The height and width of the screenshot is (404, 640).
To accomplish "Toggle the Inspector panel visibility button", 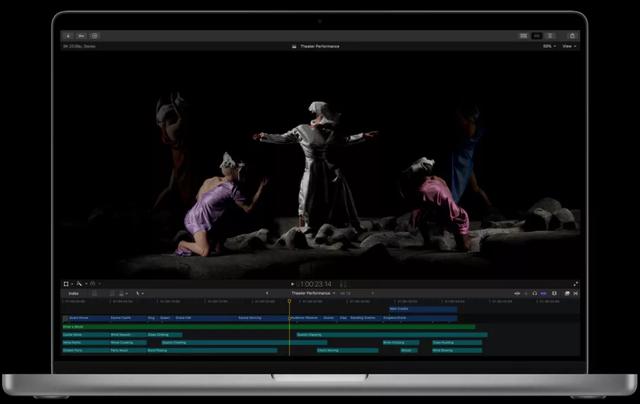I will (550, 36).
